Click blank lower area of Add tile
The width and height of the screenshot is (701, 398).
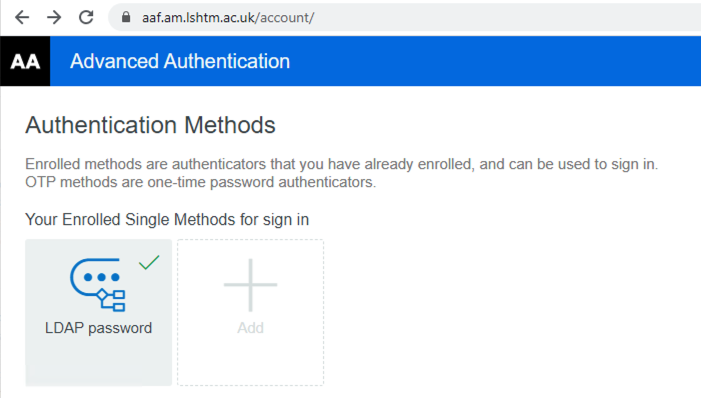click(x=250, y=361)
